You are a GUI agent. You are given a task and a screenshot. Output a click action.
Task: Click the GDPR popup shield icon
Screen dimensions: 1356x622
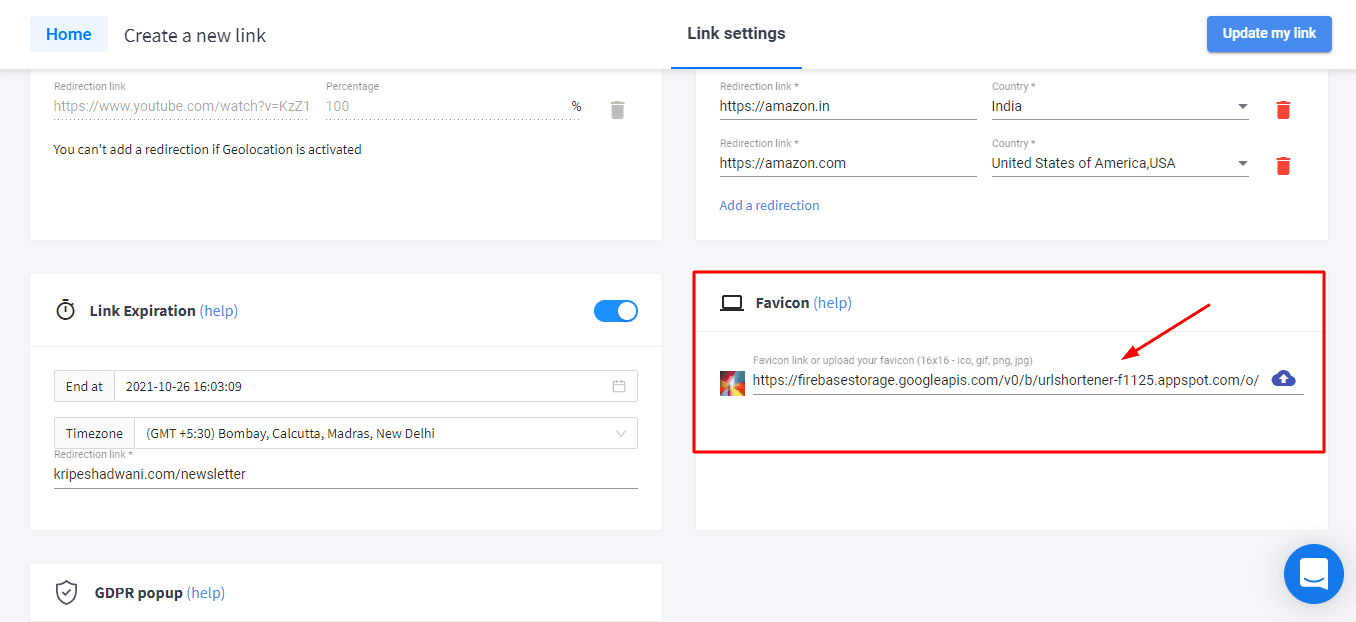coord(66,593)
